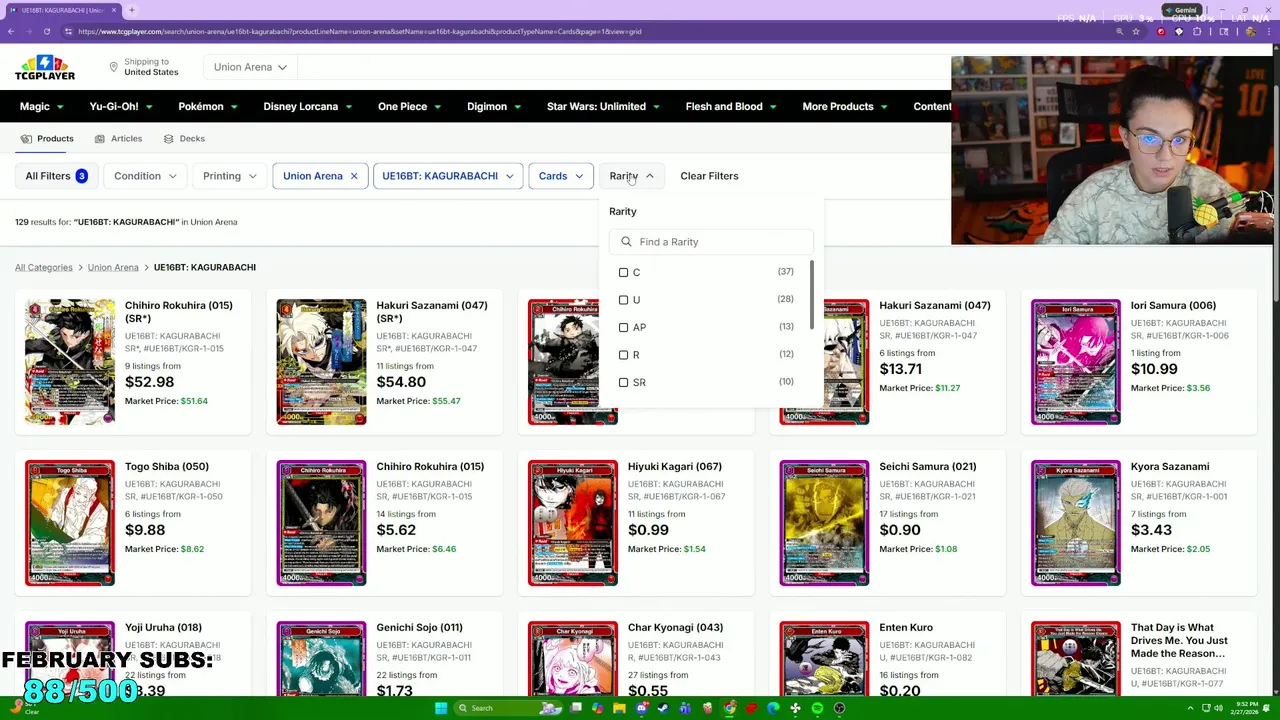Viewport: 1280px width, 720px height.
Task: Reload the page with browser refresh icon
Action: point(46,31)
